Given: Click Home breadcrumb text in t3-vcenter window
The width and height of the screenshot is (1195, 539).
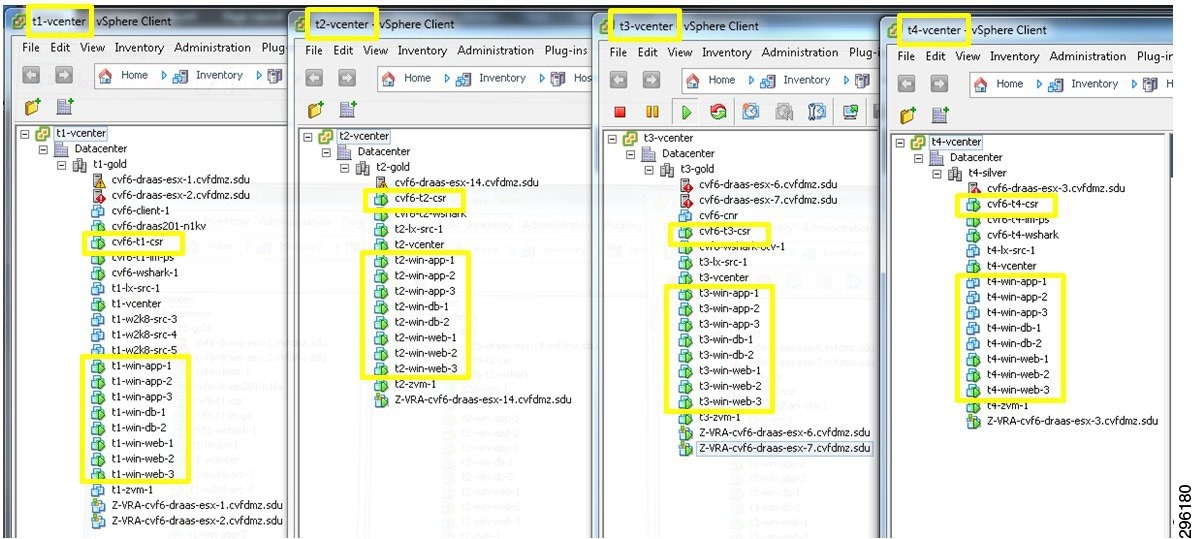Looking at the screenshot, I should [722, 79].
